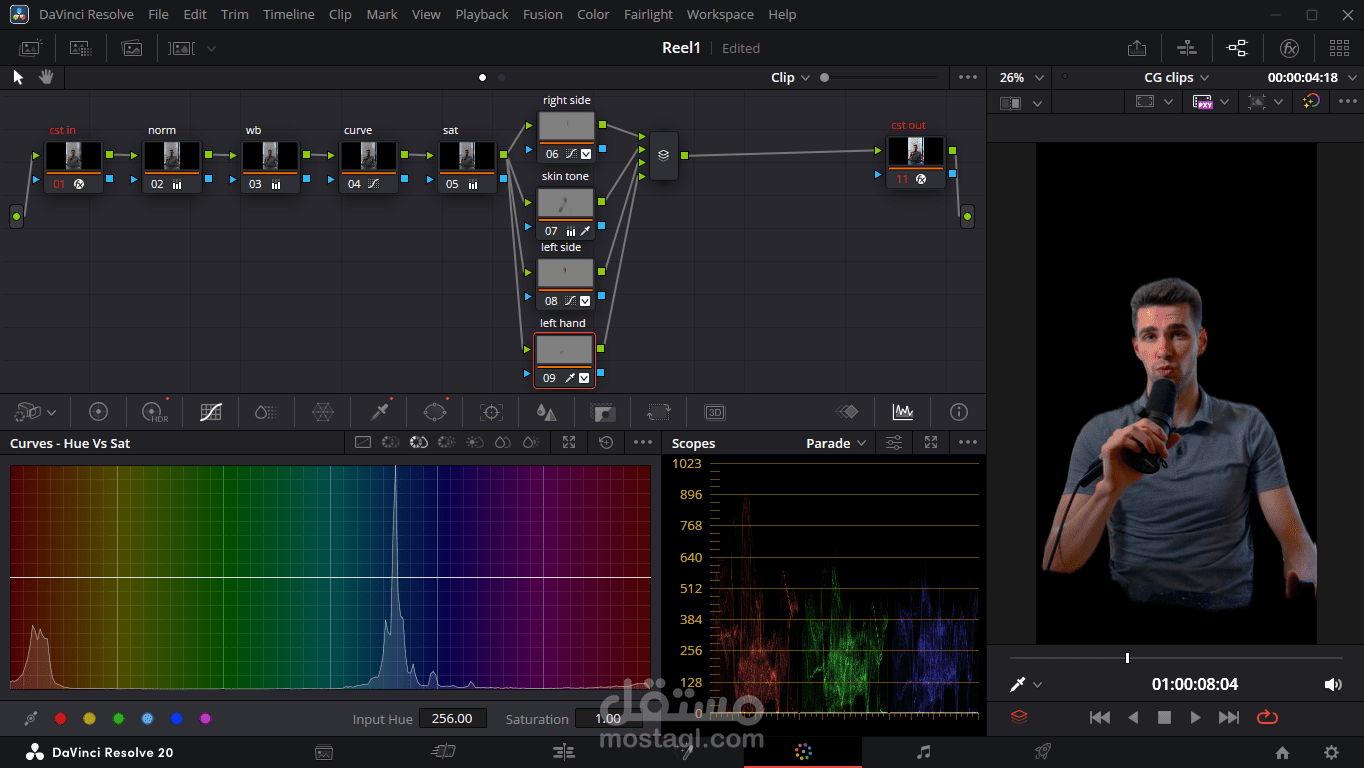Open the viewer zoom 26% dropdown
The width and height of the screenshot is (1364, 768).
pyautogui.click(x=1022, y=77)
